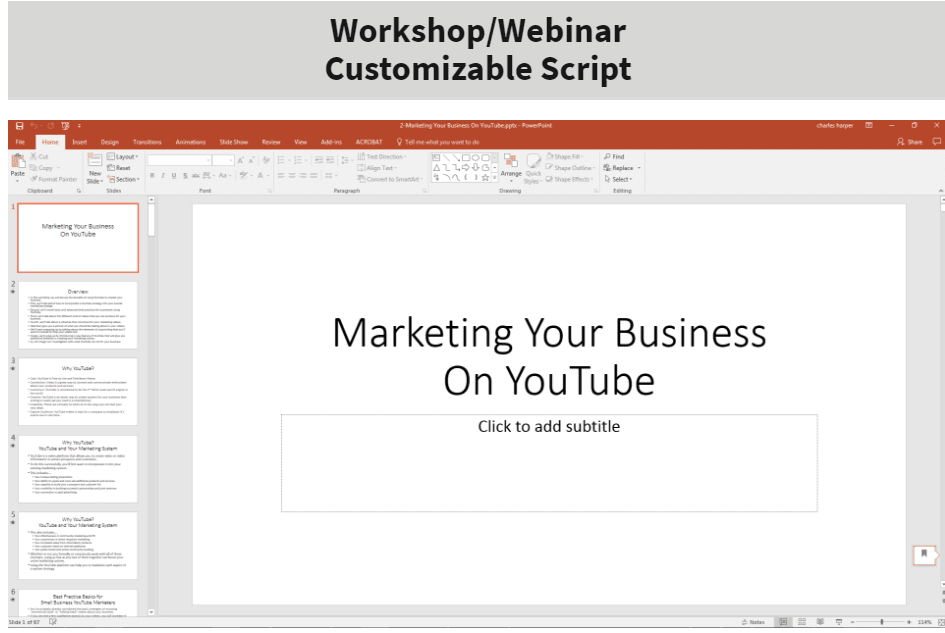This screenshot has height=633, width=945.
Task: Switch to the Design ribbon tab
Action: (x=110, y=142)
